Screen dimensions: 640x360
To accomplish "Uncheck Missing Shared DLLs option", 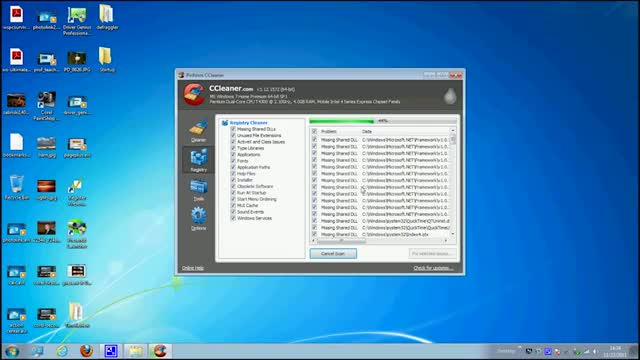I will [233, 129].
